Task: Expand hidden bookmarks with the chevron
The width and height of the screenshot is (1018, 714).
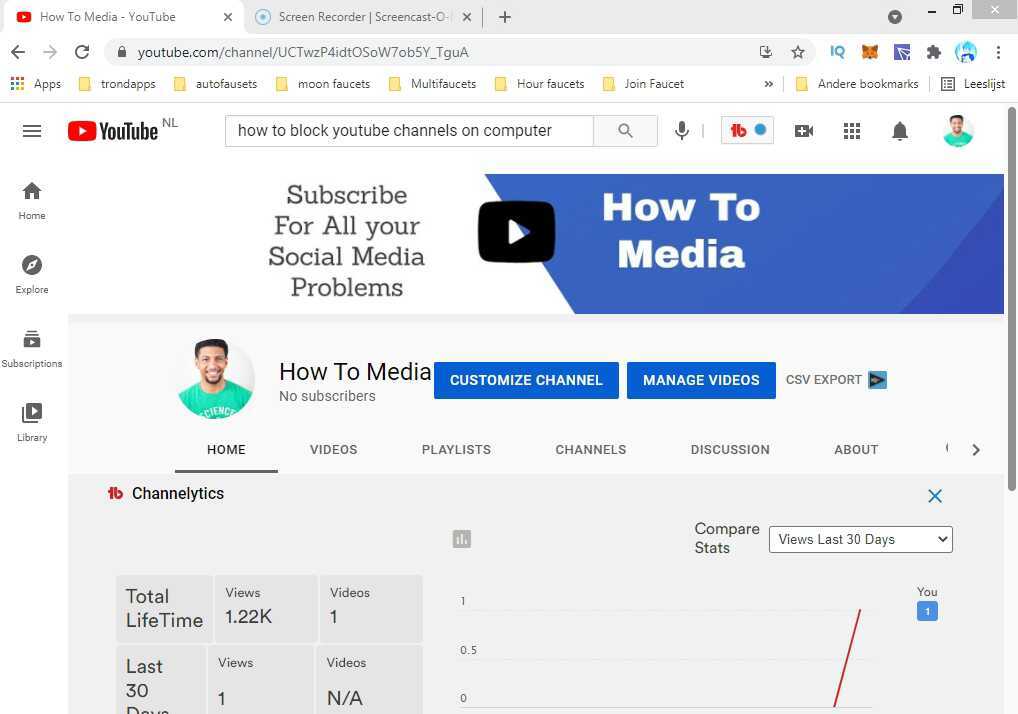Action: 768,84
